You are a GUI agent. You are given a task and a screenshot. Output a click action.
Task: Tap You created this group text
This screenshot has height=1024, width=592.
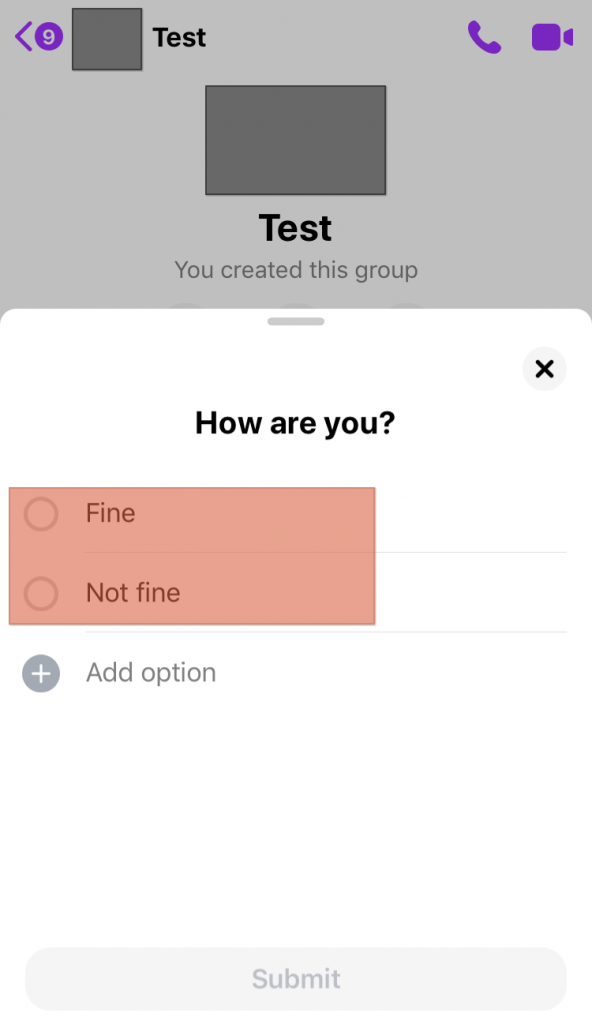pyautogui.click(x=295, y=270)
